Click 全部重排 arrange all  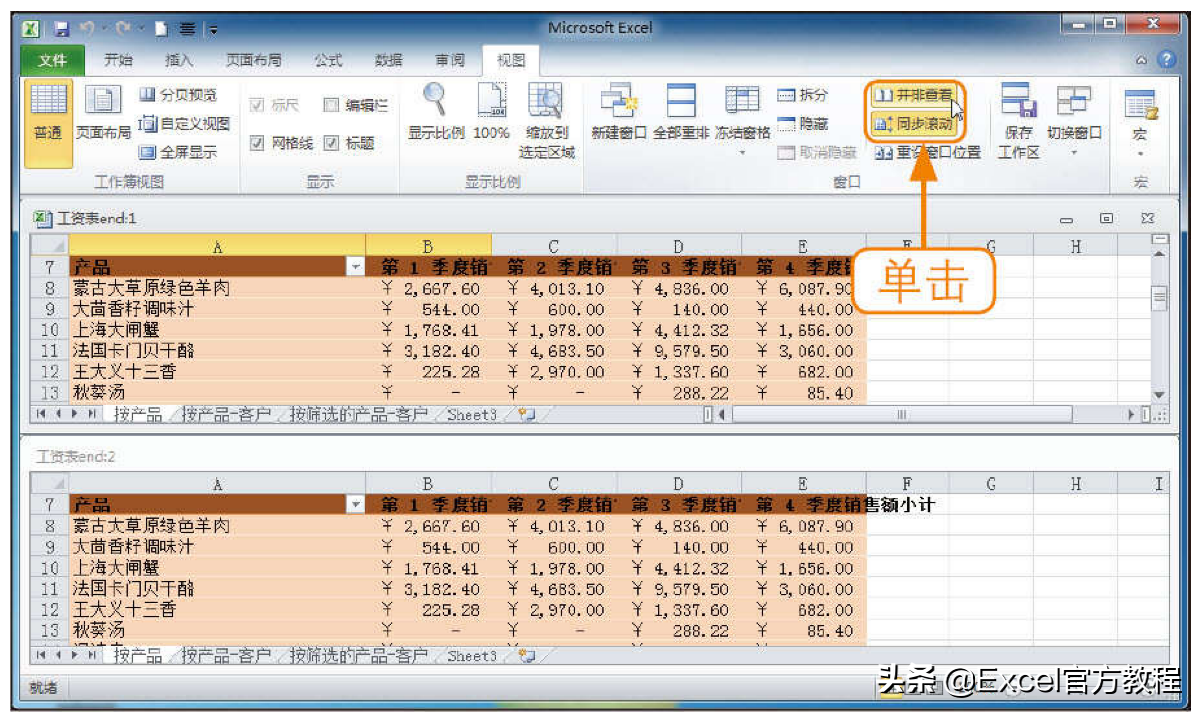click(x=681, y=112)
